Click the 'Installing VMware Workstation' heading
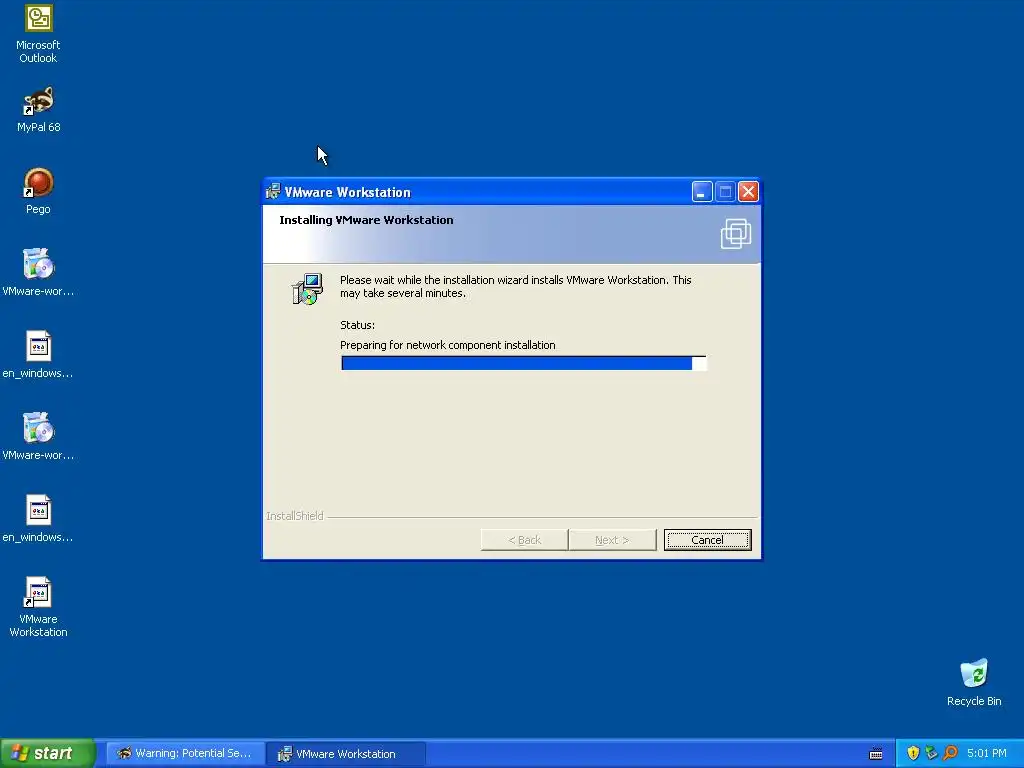 (366, 220)
